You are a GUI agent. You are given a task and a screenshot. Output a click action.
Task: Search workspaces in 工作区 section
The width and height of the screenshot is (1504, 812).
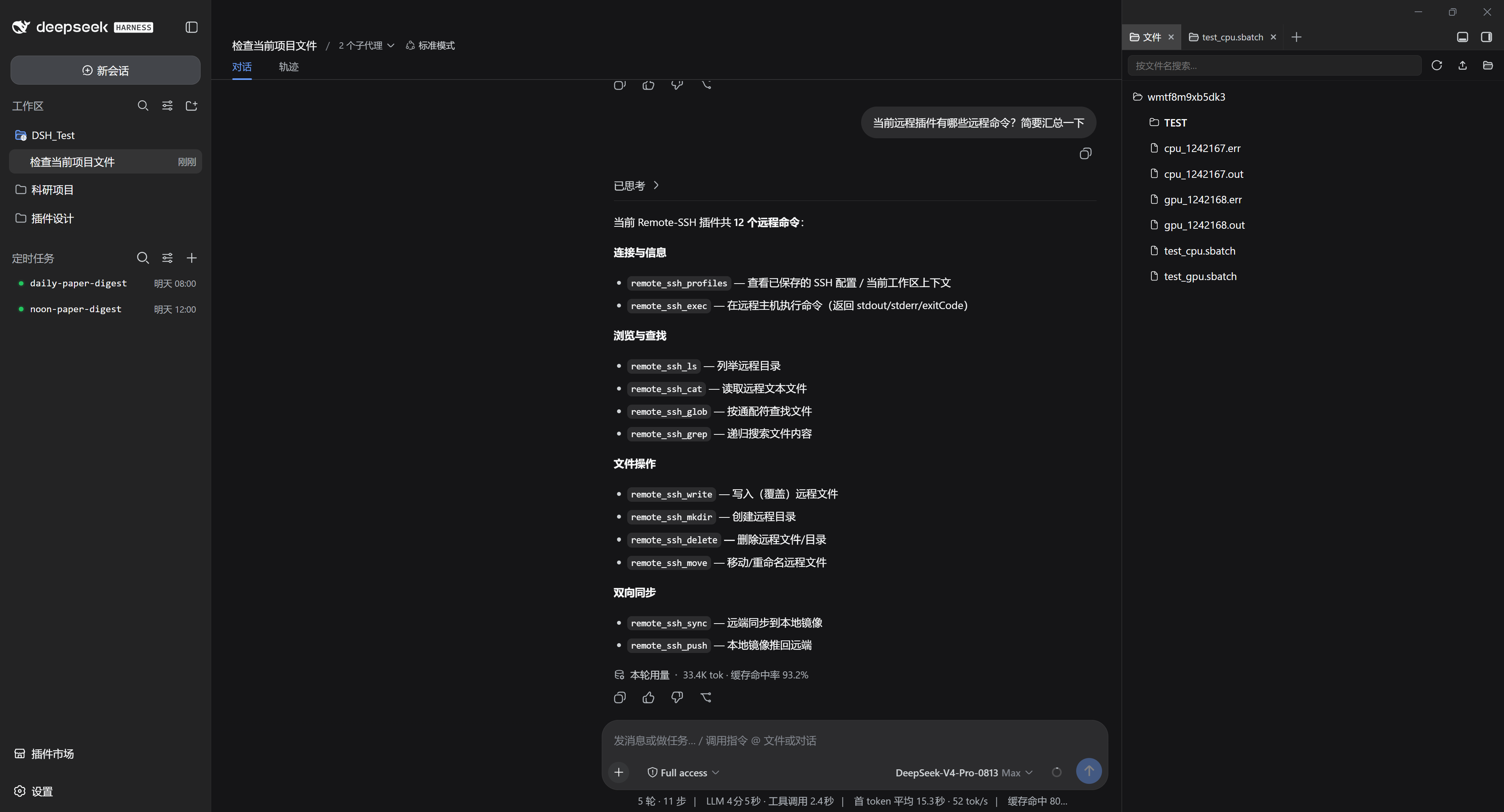click(x=143, y=106)
